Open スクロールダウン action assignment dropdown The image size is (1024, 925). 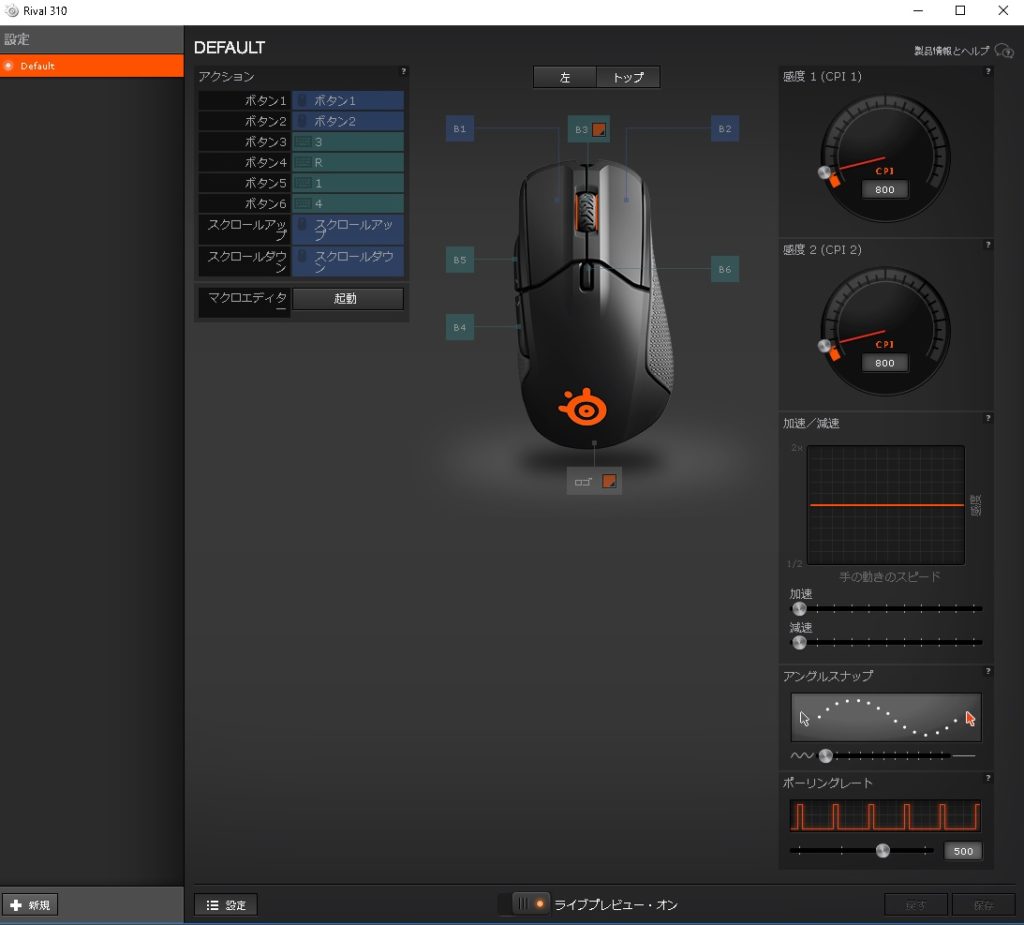coord(347,261)
